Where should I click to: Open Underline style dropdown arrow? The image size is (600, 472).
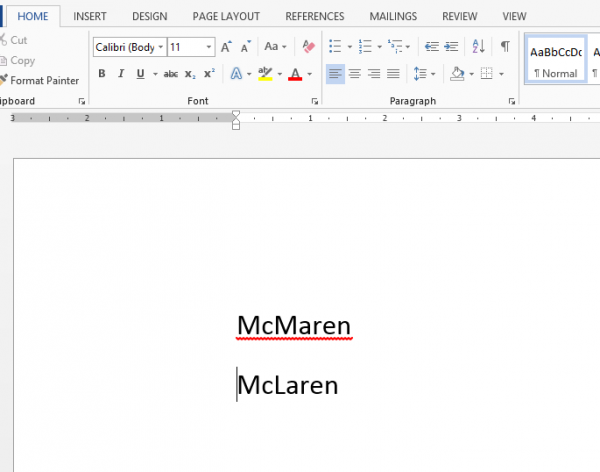tap(155, 74)
